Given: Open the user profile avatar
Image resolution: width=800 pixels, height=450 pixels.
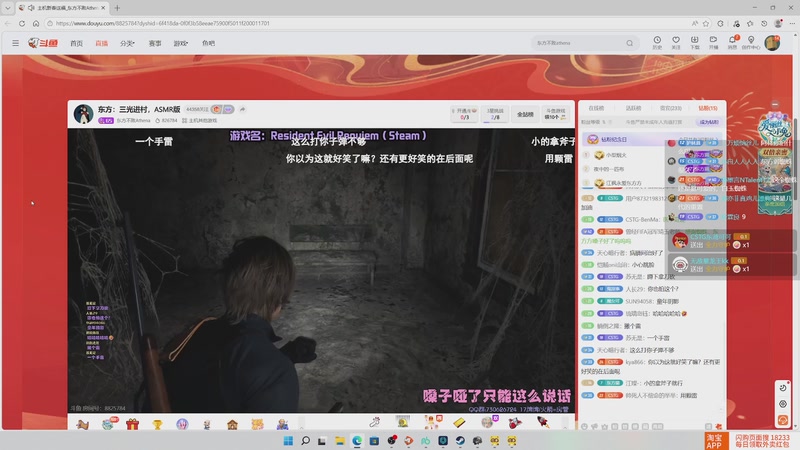Looking at the screenshot, I should [x=772, y=43].
